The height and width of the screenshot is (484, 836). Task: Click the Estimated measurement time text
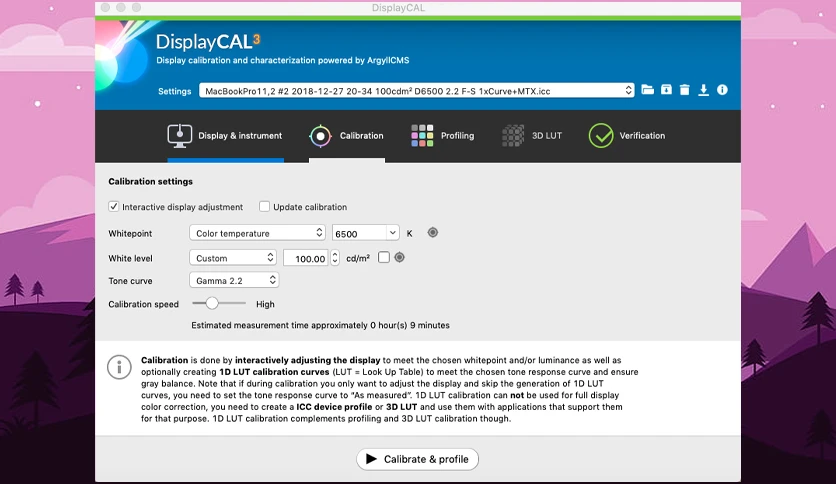click(320, 325)
